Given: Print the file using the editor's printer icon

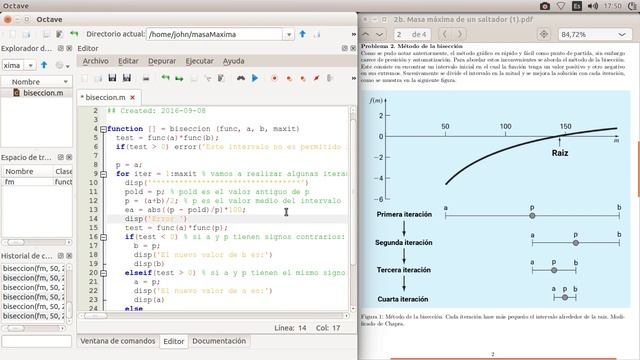Looking at the screenshot, I should pos(146,78).
